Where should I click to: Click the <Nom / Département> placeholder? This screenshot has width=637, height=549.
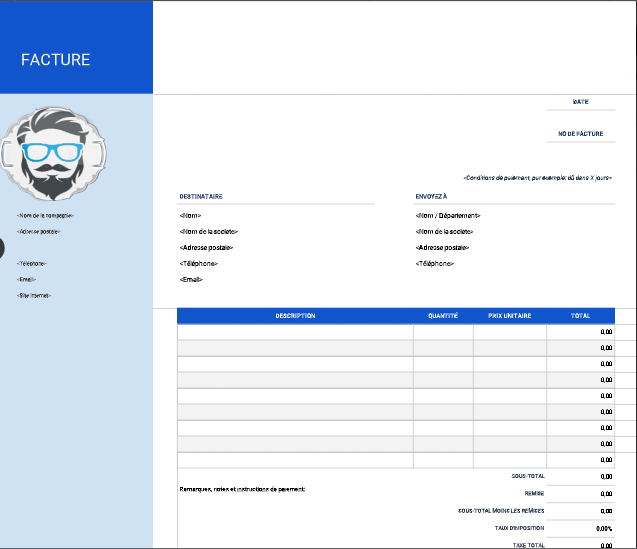[x=448, y=216]
